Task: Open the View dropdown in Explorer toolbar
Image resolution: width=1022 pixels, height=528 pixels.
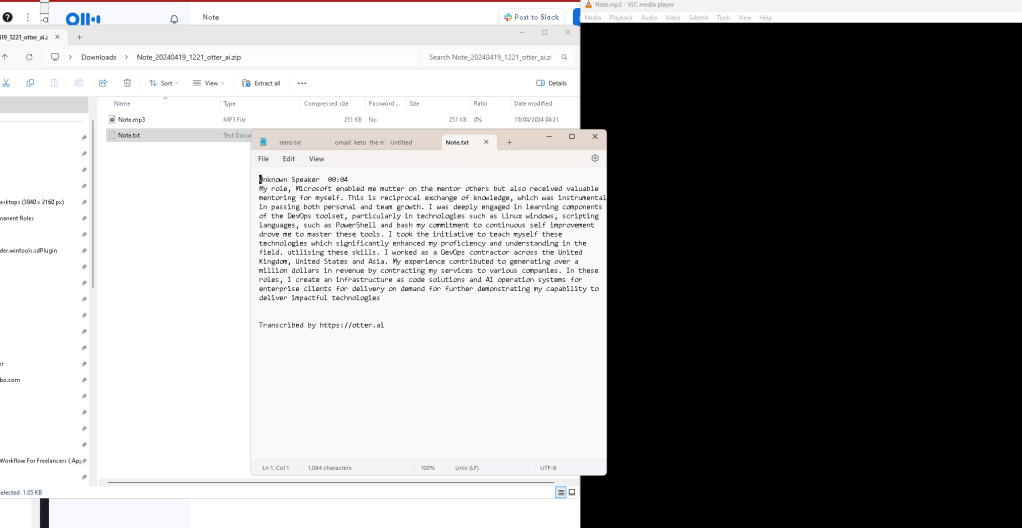Action: [x=210, y=83]
